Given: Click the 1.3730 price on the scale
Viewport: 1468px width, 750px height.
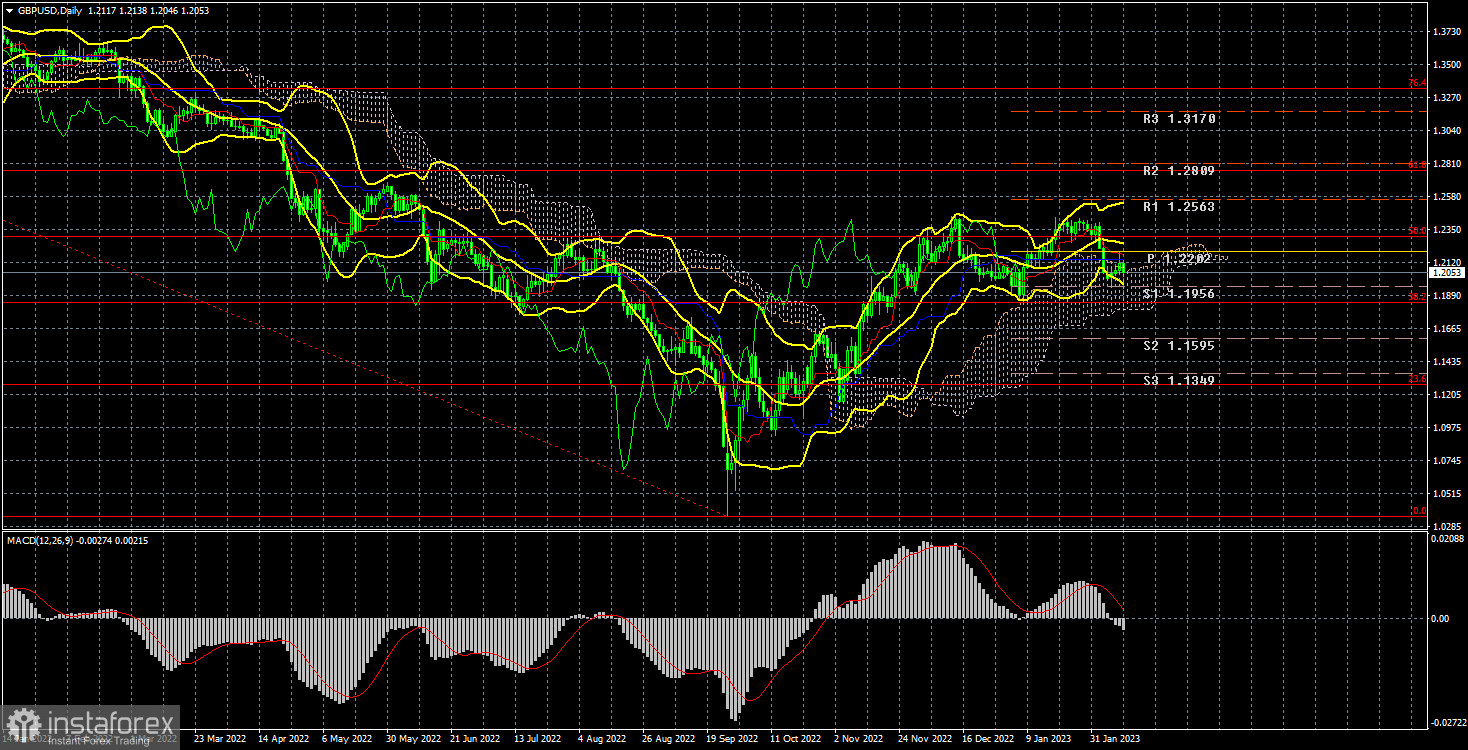Looking at the screenshot, I should tap(1446, 32).
